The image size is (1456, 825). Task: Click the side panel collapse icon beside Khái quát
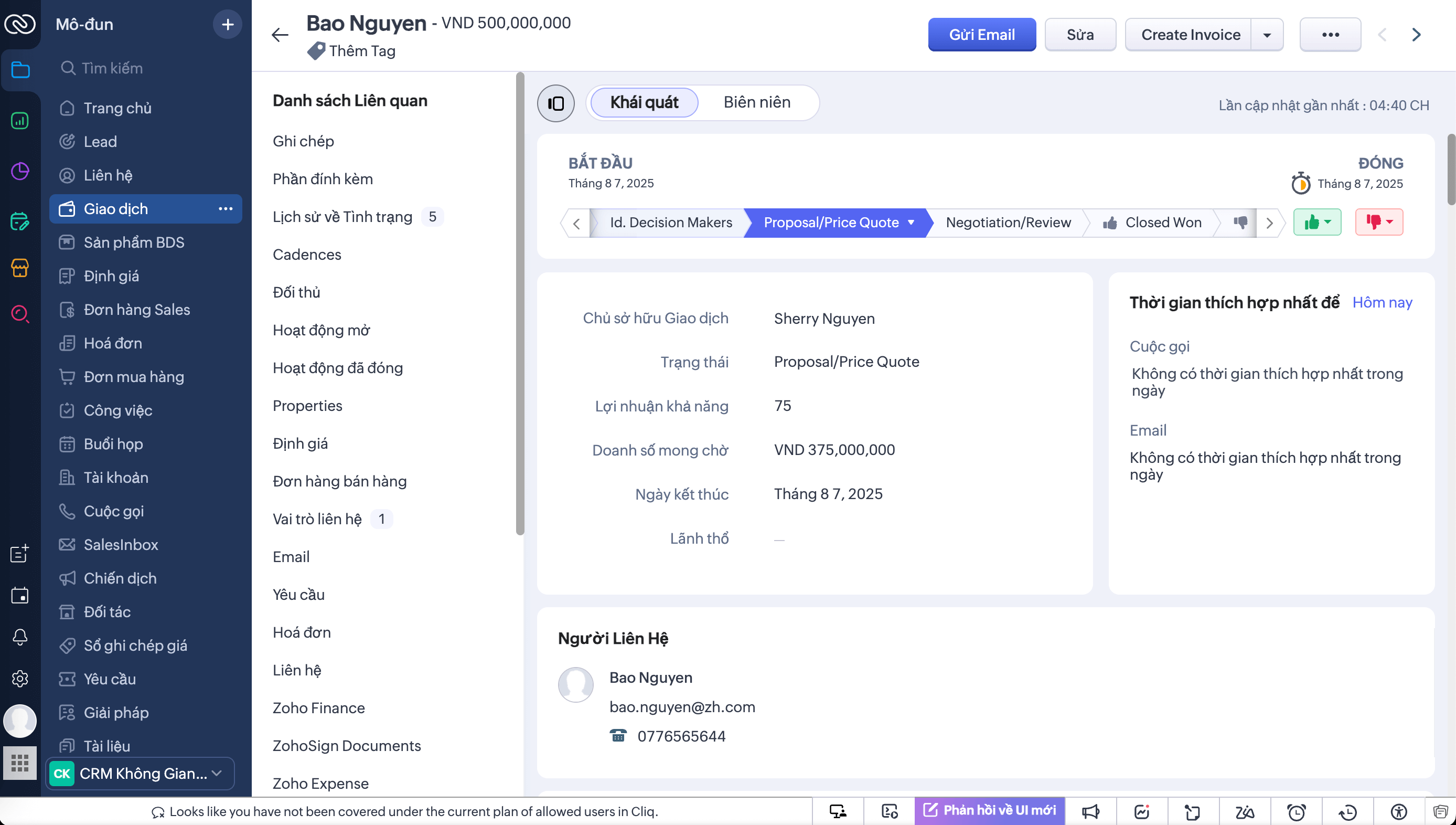tap(555, 103)
